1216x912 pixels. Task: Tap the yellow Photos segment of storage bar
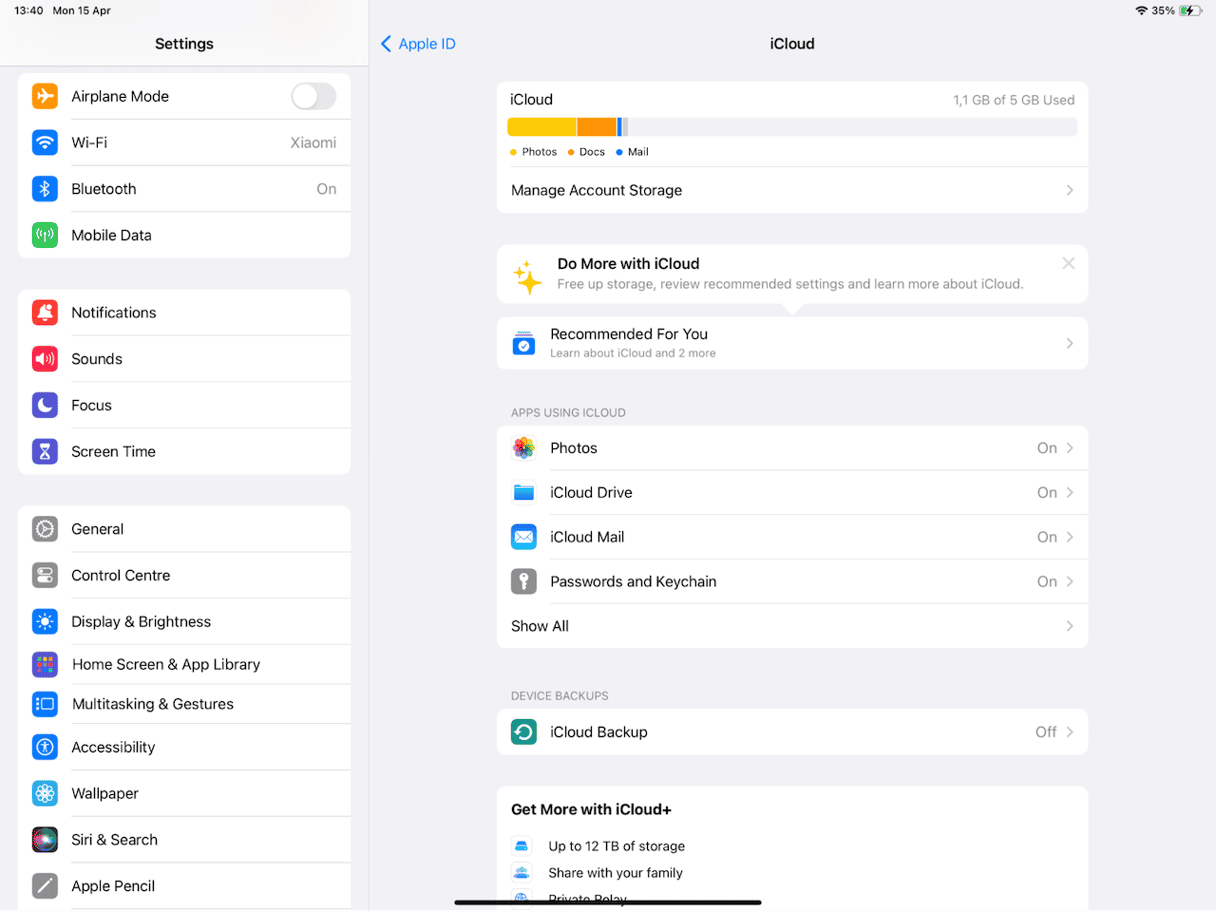point(542,127)
